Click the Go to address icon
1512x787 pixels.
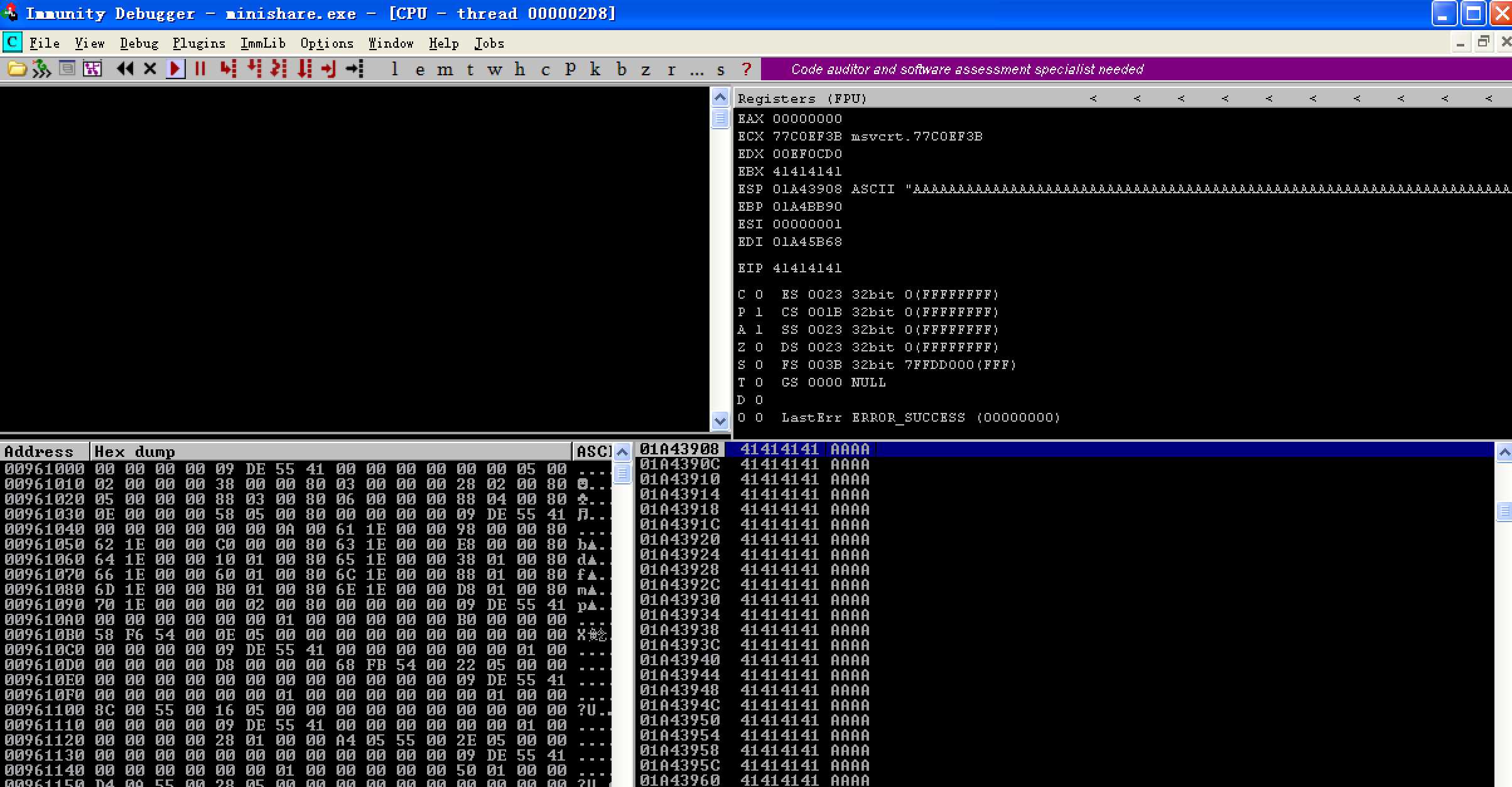click(355, 69)
